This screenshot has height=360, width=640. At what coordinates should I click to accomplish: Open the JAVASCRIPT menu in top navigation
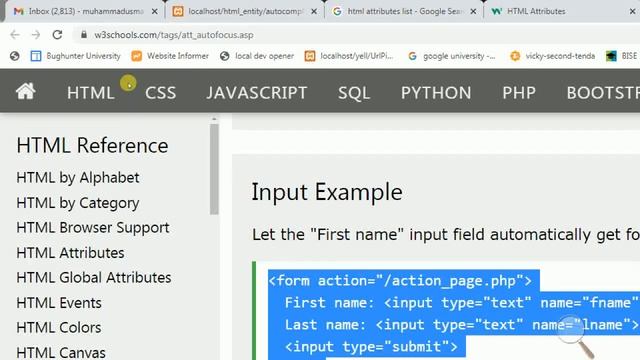tap(257, 93)
